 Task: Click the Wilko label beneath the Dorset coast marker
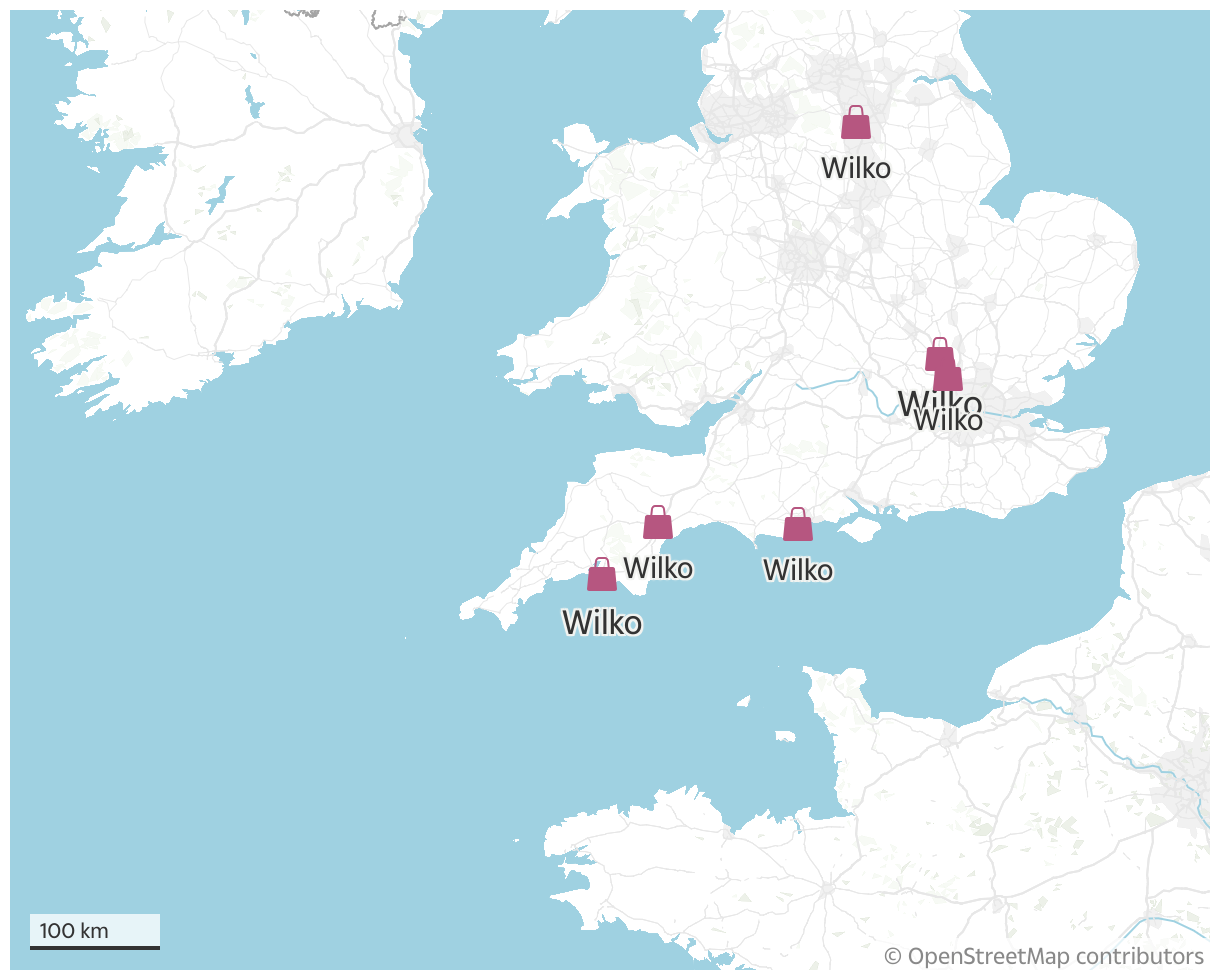click(x=798, y=570)
